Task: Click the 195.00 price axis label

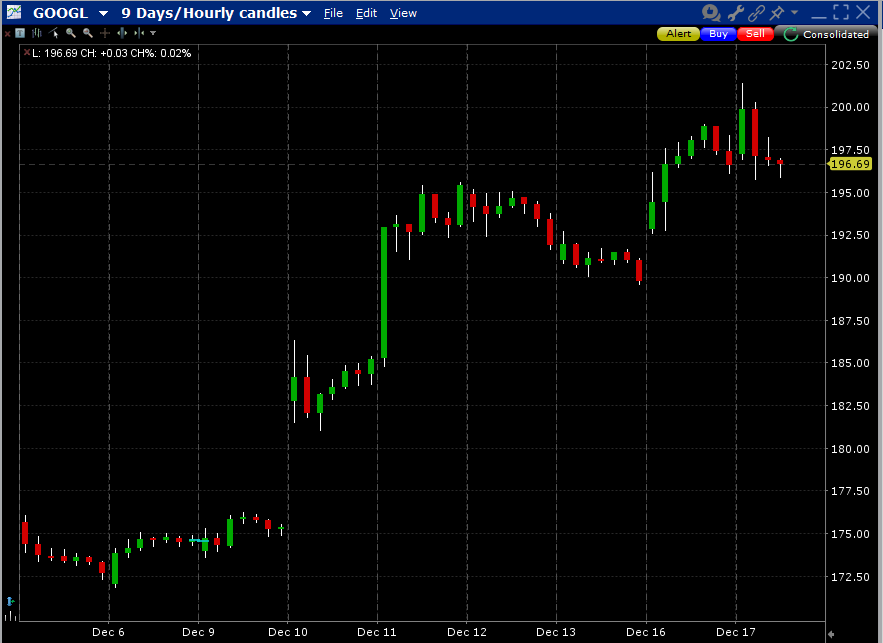Action: pos(850,193)
